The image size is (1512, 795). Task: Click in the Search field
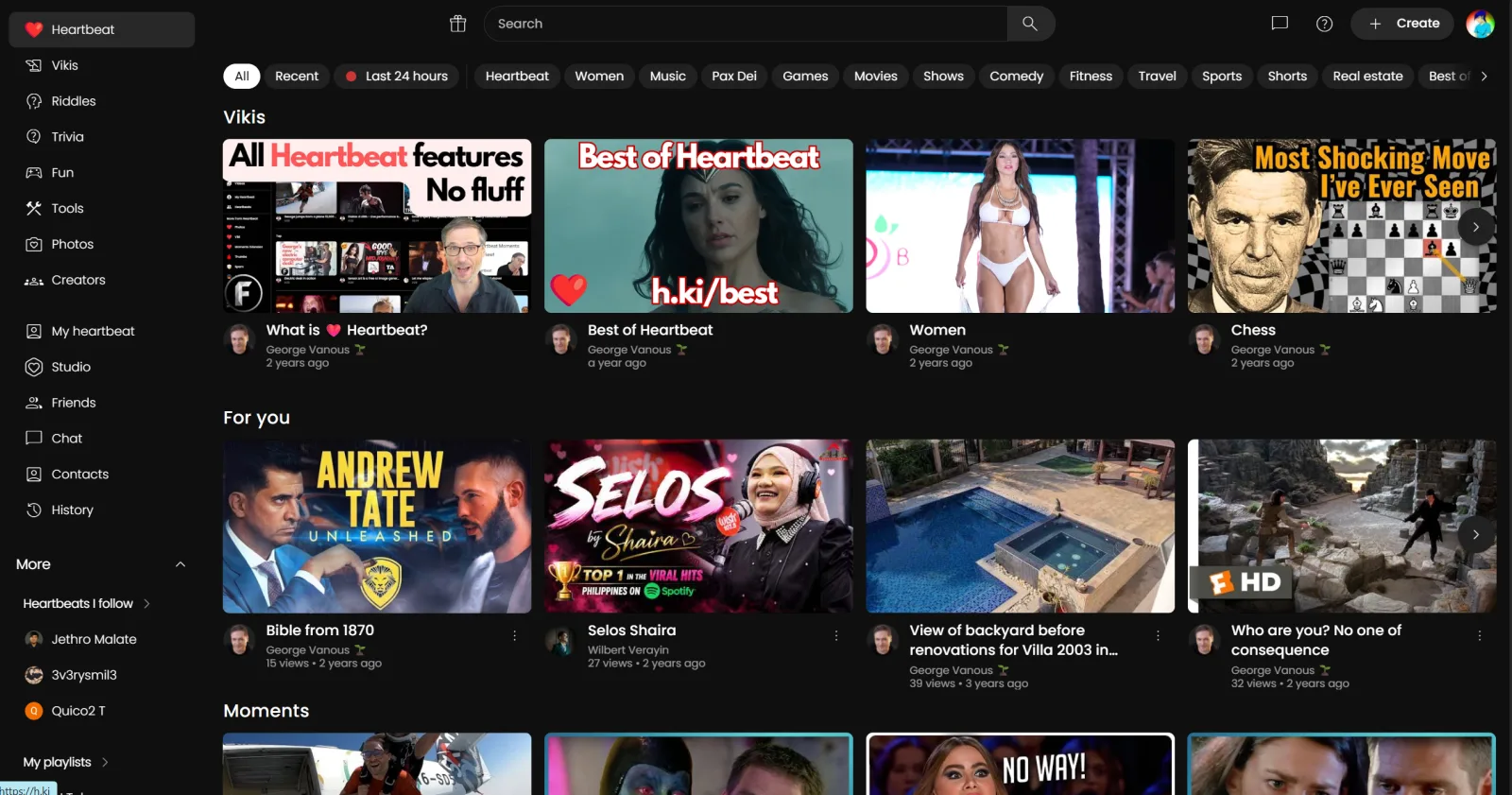pos(746,24)
